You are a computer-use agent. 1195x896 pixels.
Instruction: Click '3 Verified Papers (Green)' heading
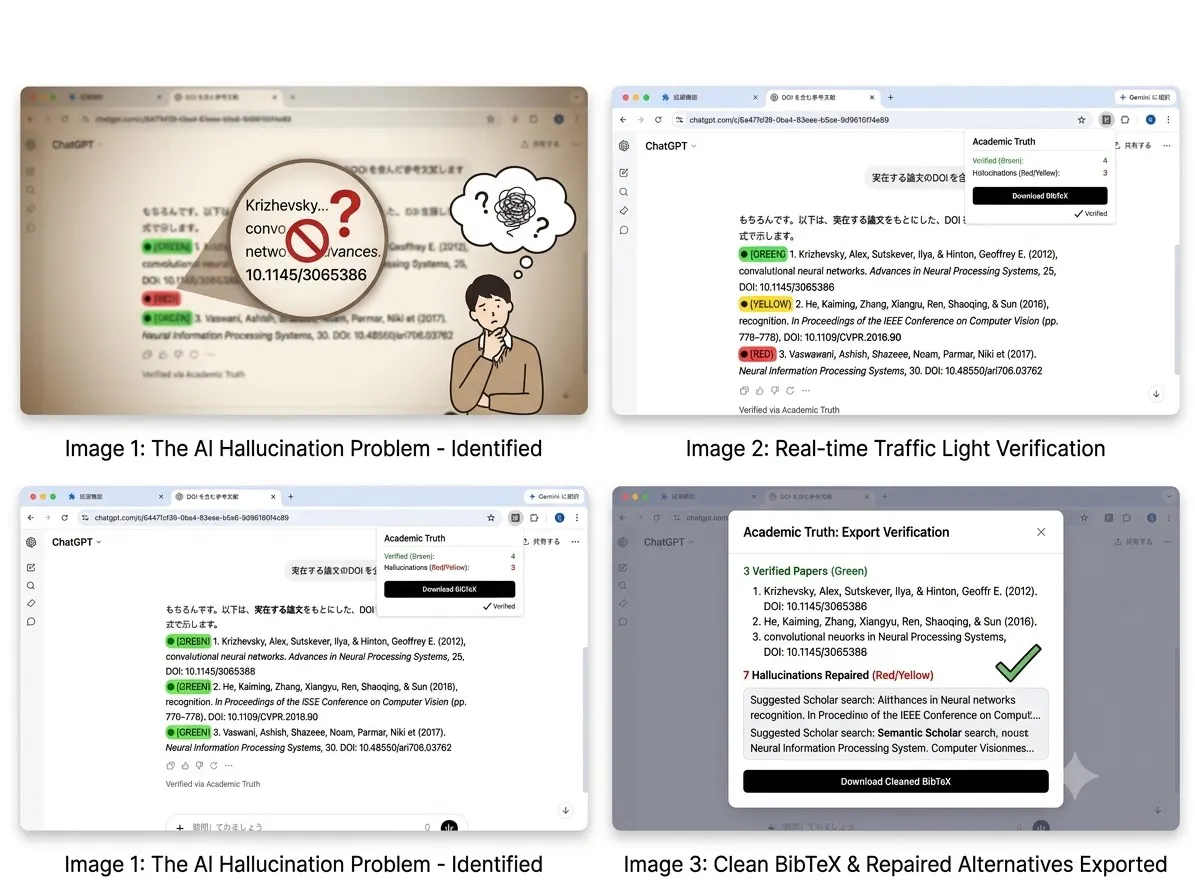(x=805, y=571)
